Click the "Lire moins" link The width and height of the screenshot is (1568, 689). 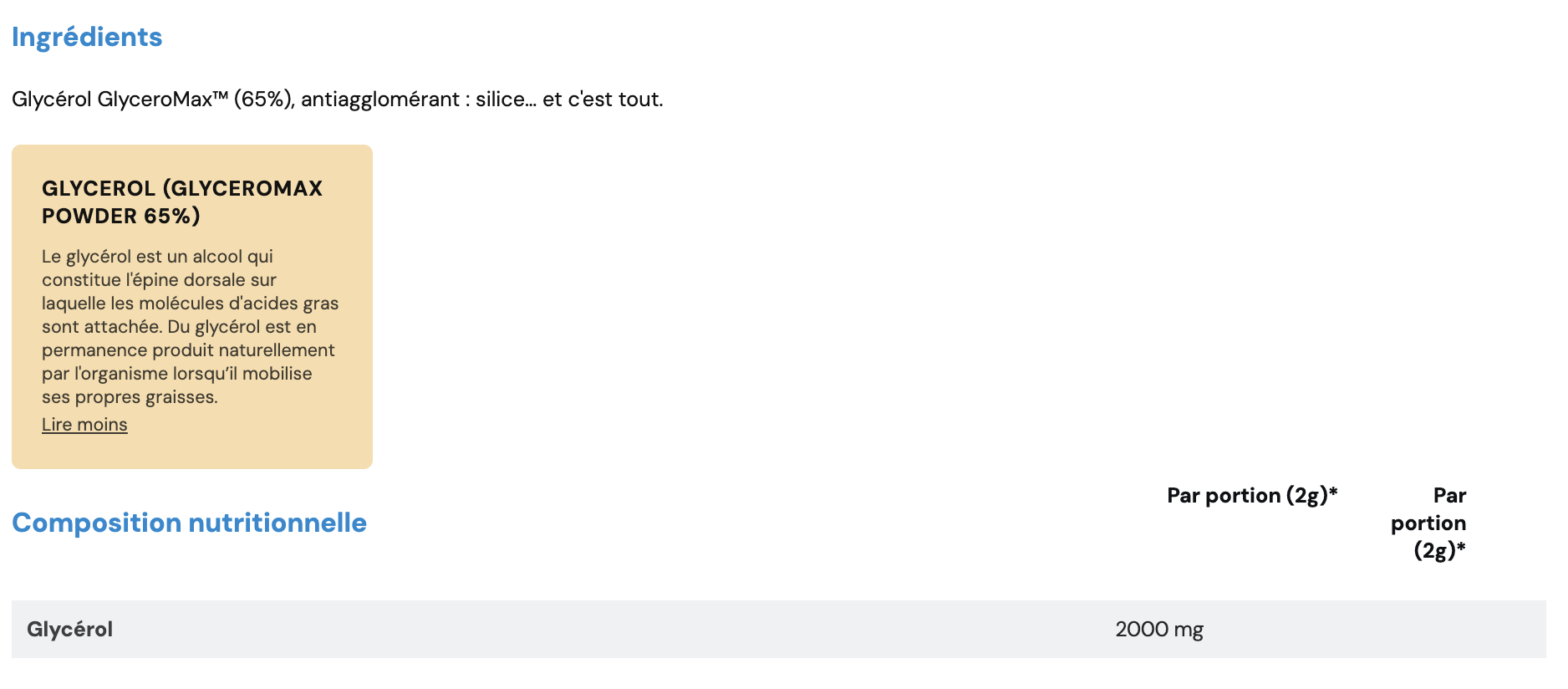click(x=84, y=425)
